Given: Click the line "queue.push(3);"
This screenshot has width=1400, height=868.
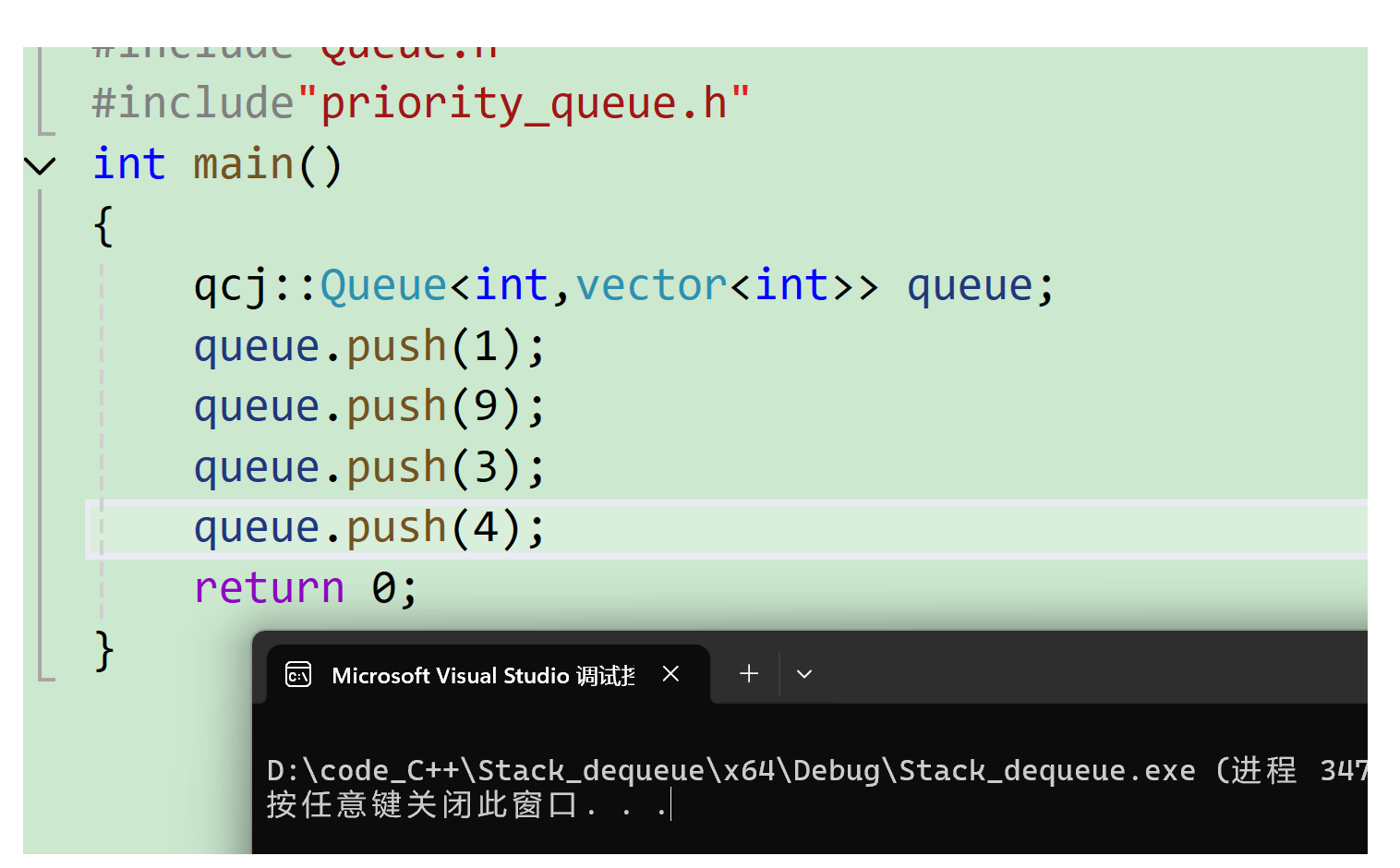Looking at the screenshot, I should [x=369, y=468].
